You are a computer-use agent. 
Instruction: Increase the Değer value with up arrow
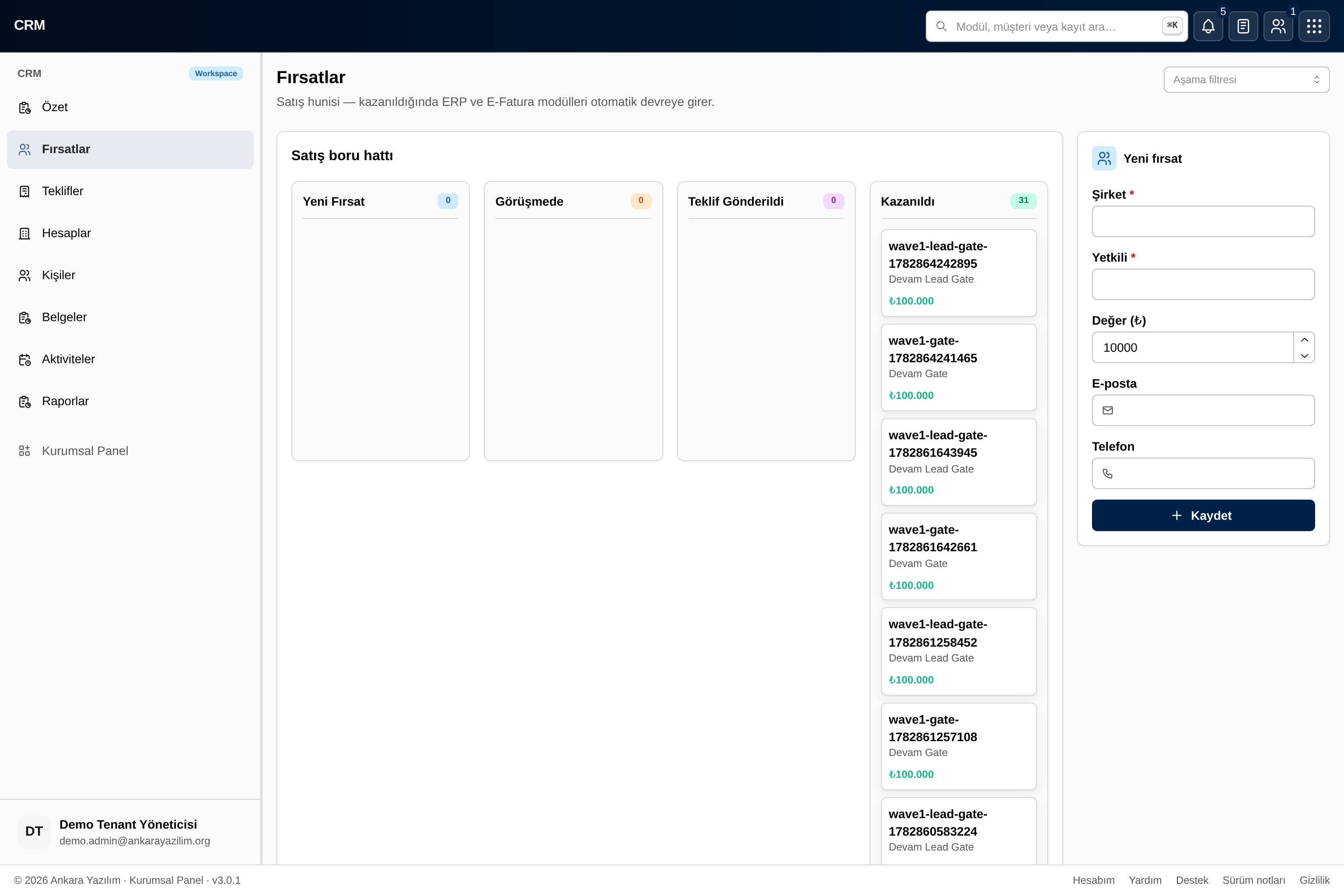[1304, 339]
